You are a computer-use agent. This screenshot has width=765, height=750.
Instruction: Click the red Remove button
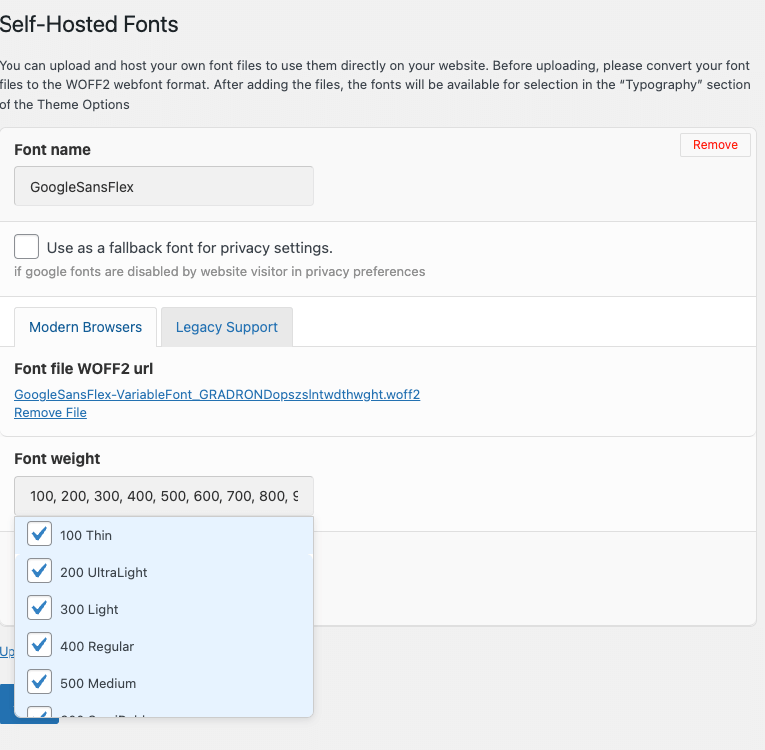point(714,145)
